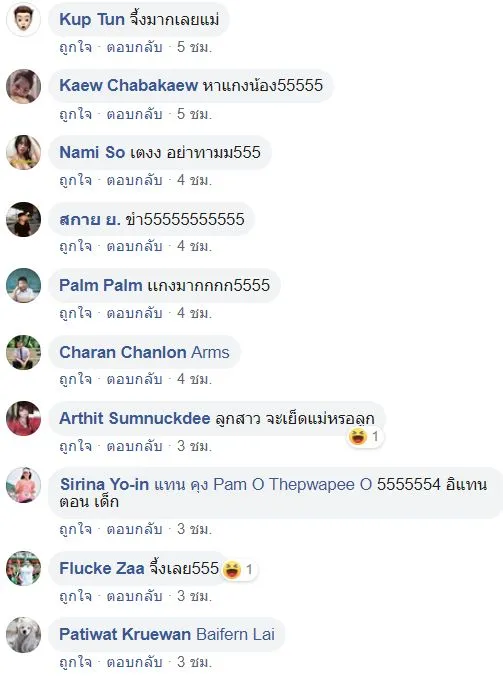Click the tagged name Baifern Lai

click(x=235, y=634)
